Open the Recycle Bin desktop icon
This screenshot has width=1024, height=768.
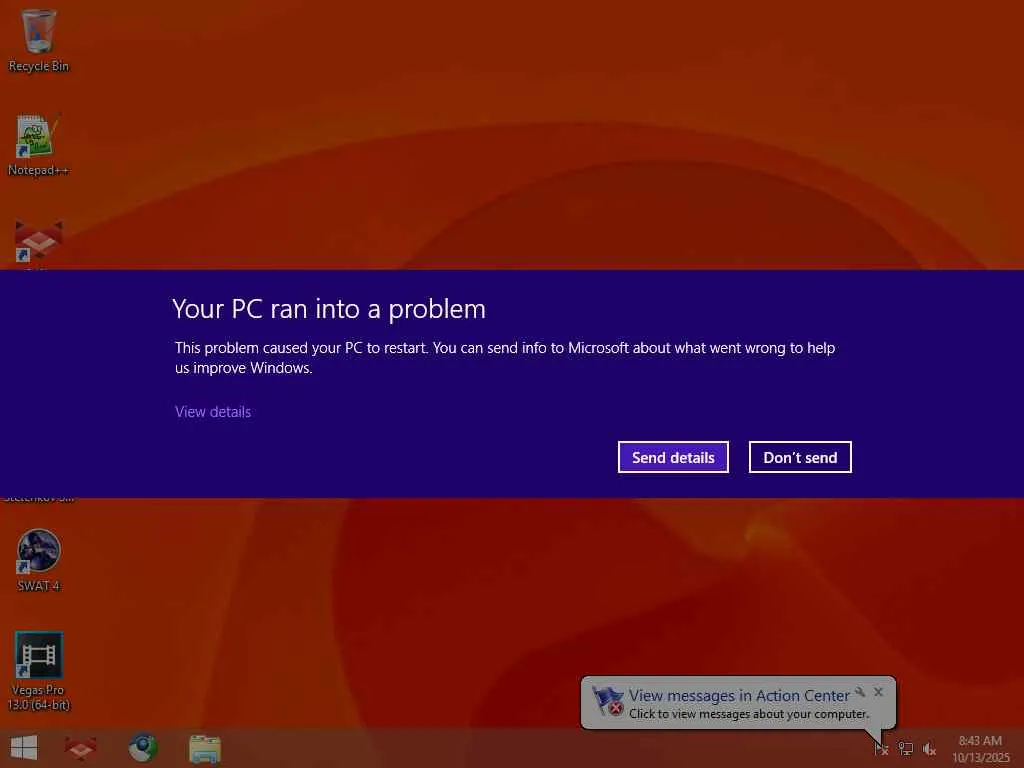pos(39,40)
